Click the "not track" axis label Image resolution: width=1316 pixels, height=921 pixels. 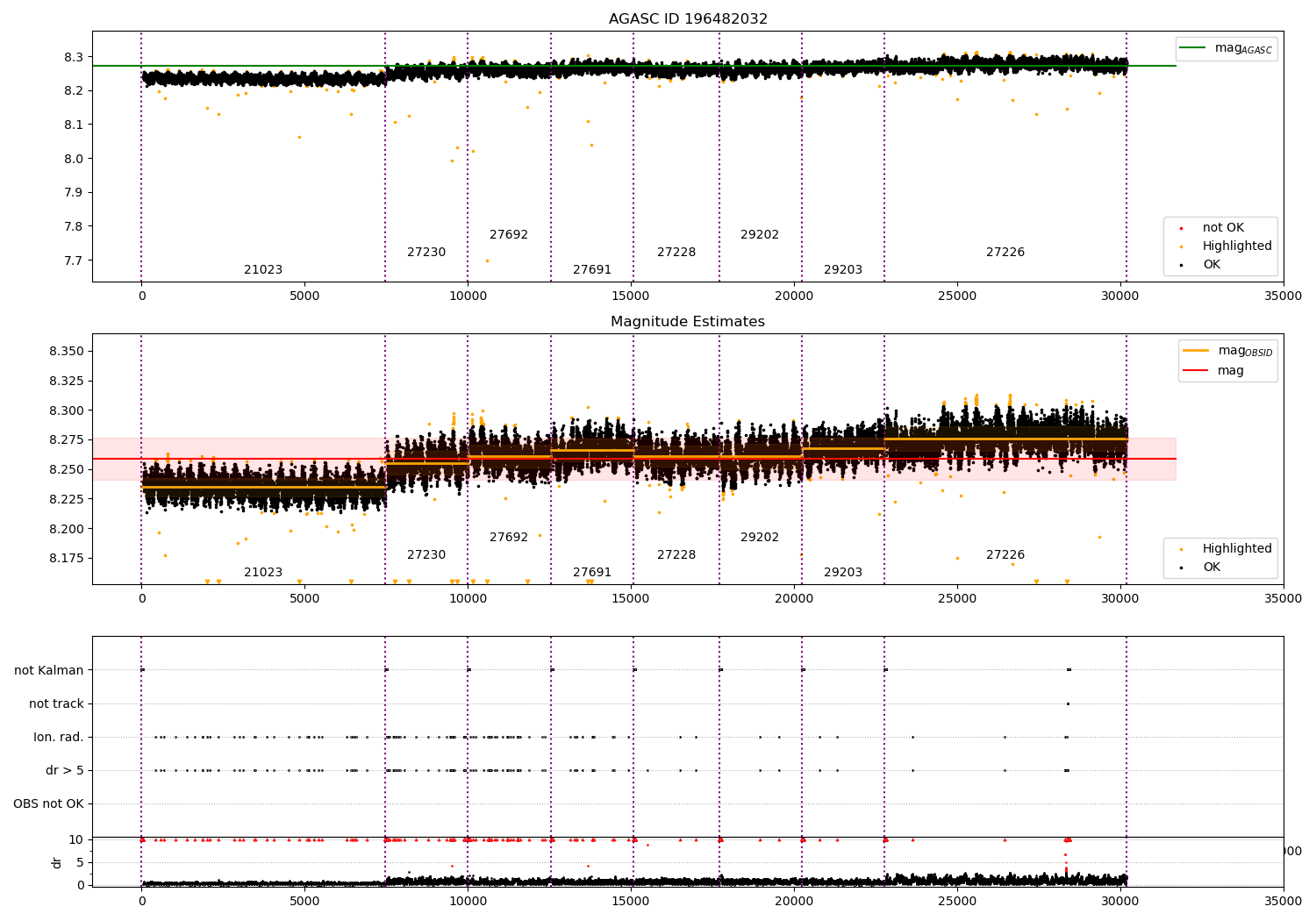(56, 703)
